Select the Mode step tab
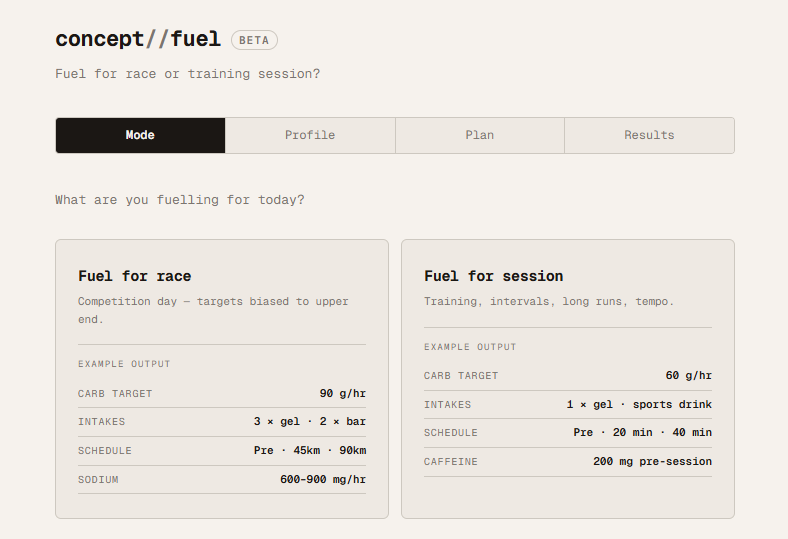 pyautogui.click(x=140, y=135)
